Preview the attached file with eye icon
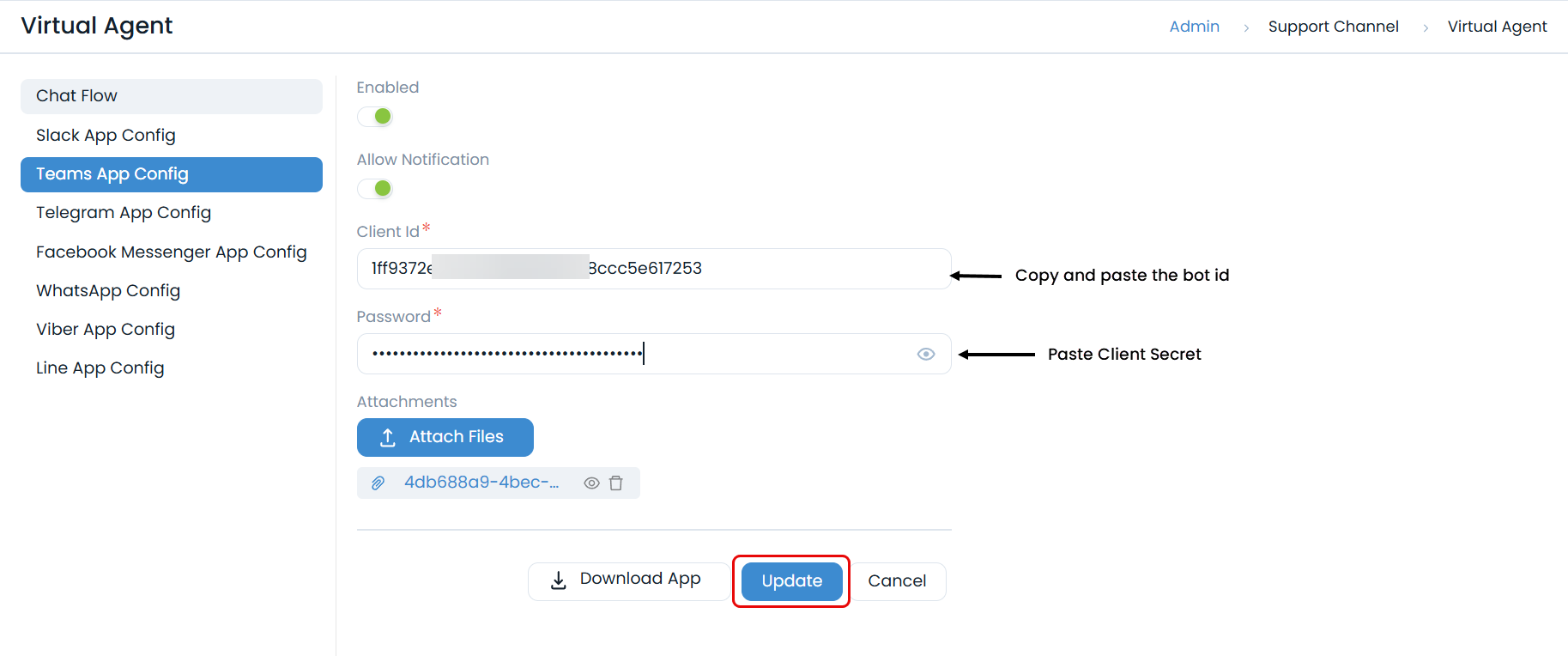 [x=591, y=483]
